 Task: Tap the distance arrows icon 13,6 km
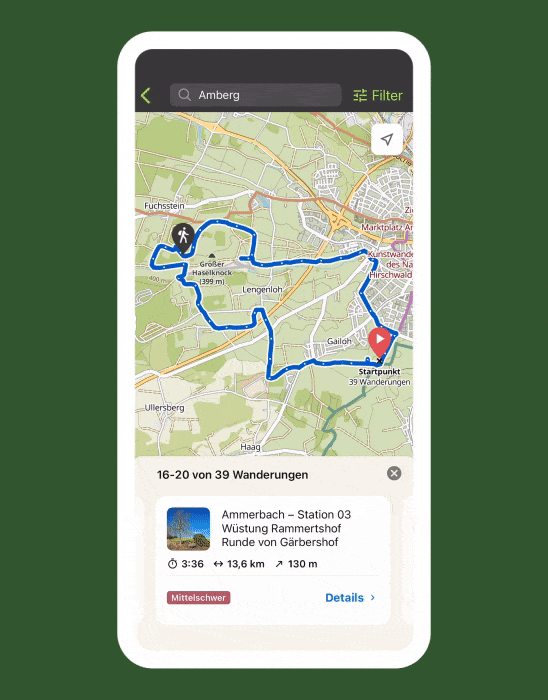218,564
